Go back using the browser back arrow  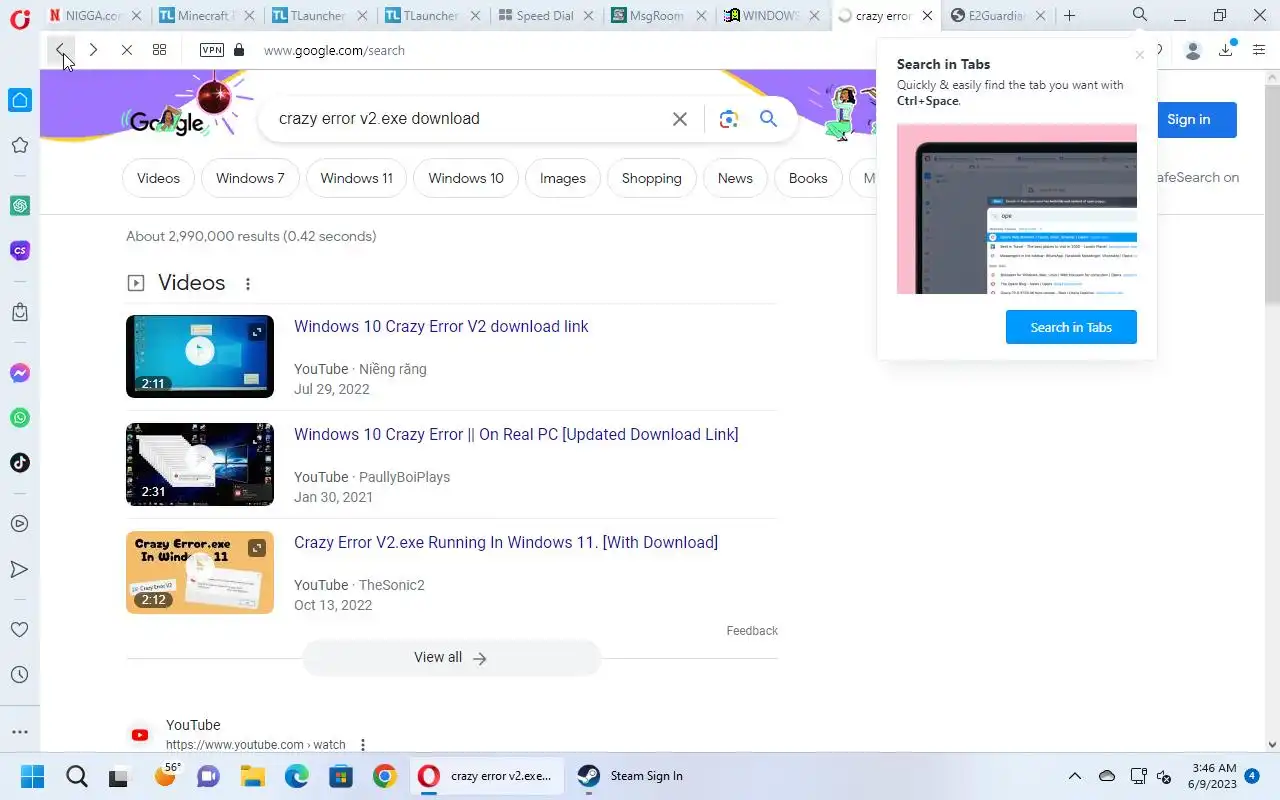[x=61, y=50]
